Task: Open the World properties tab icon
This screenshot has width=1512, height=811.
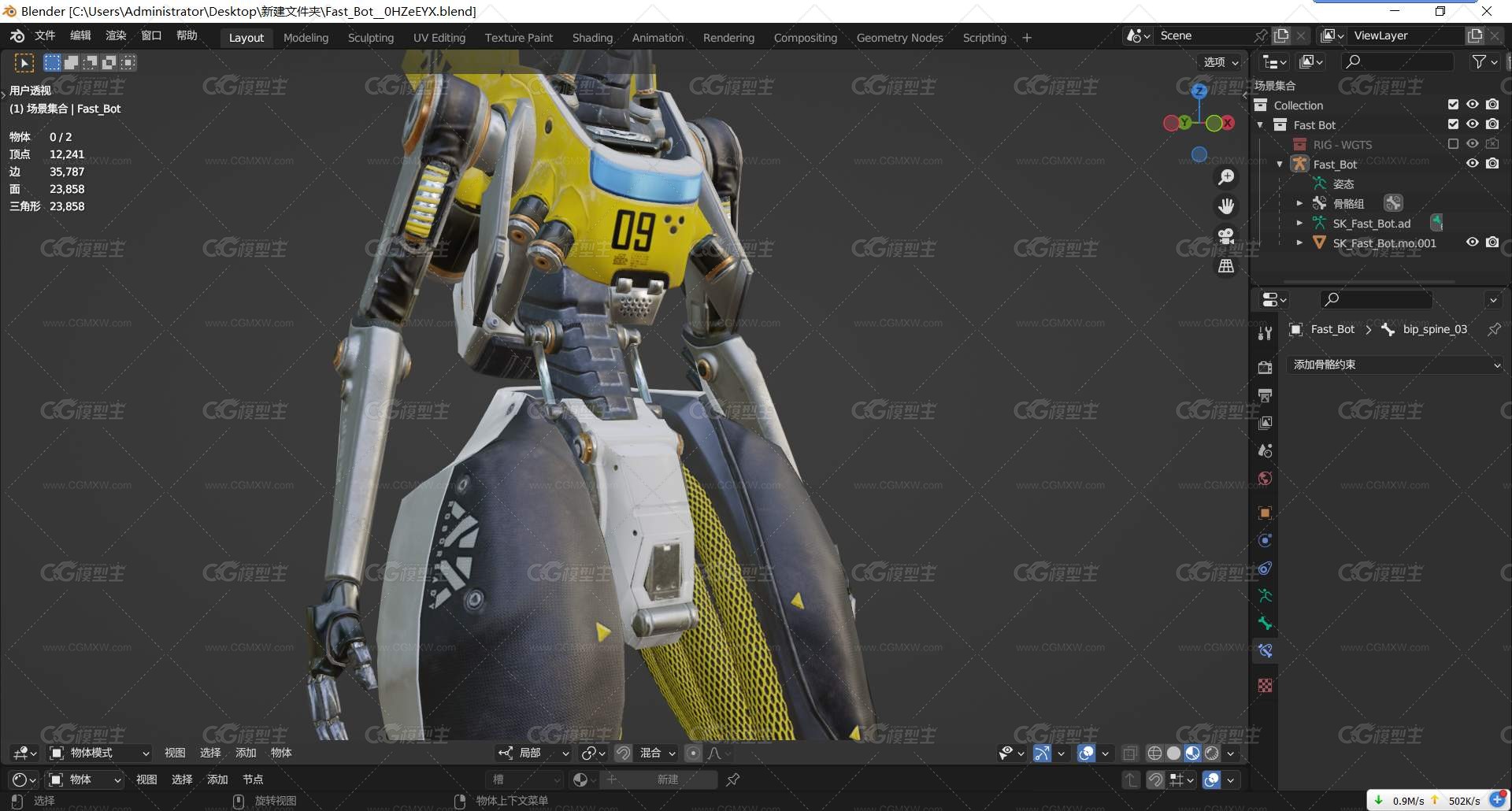Action: tap(1265, 478)
